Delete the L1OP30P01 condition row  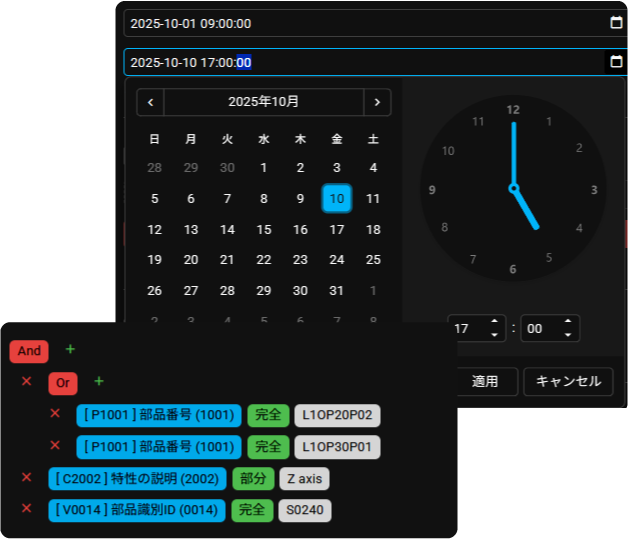(x=55, y=446)
